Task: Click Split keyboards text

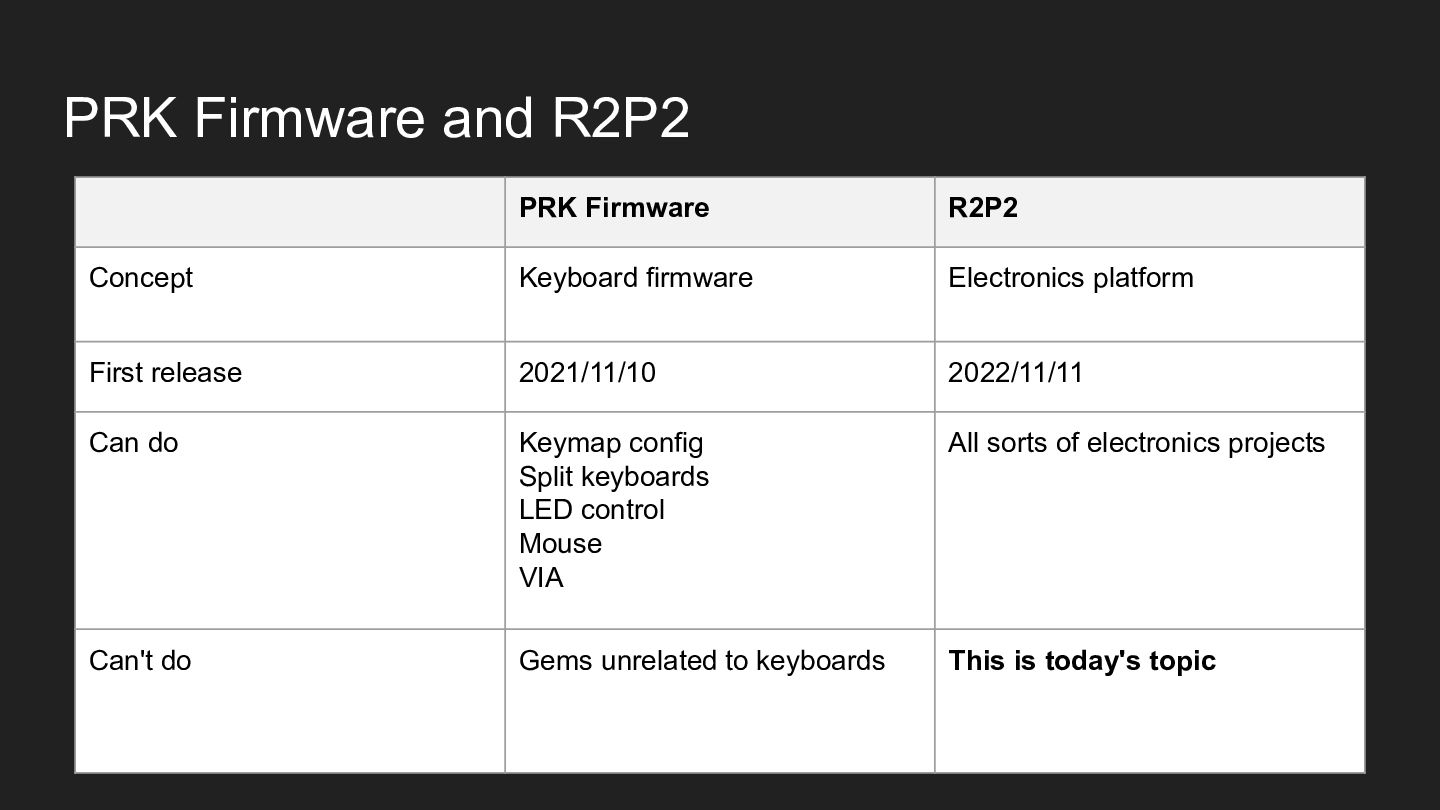Action: point(613,477)
